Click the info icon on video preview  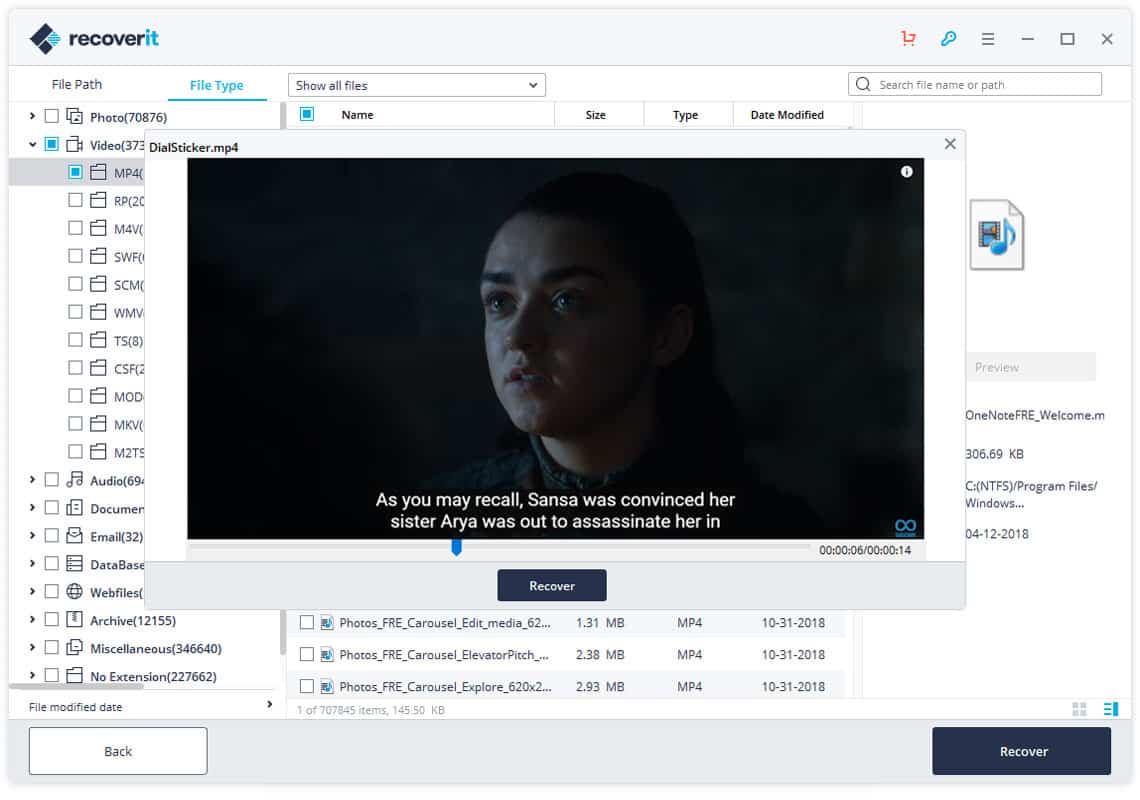[x=907, y=172]
